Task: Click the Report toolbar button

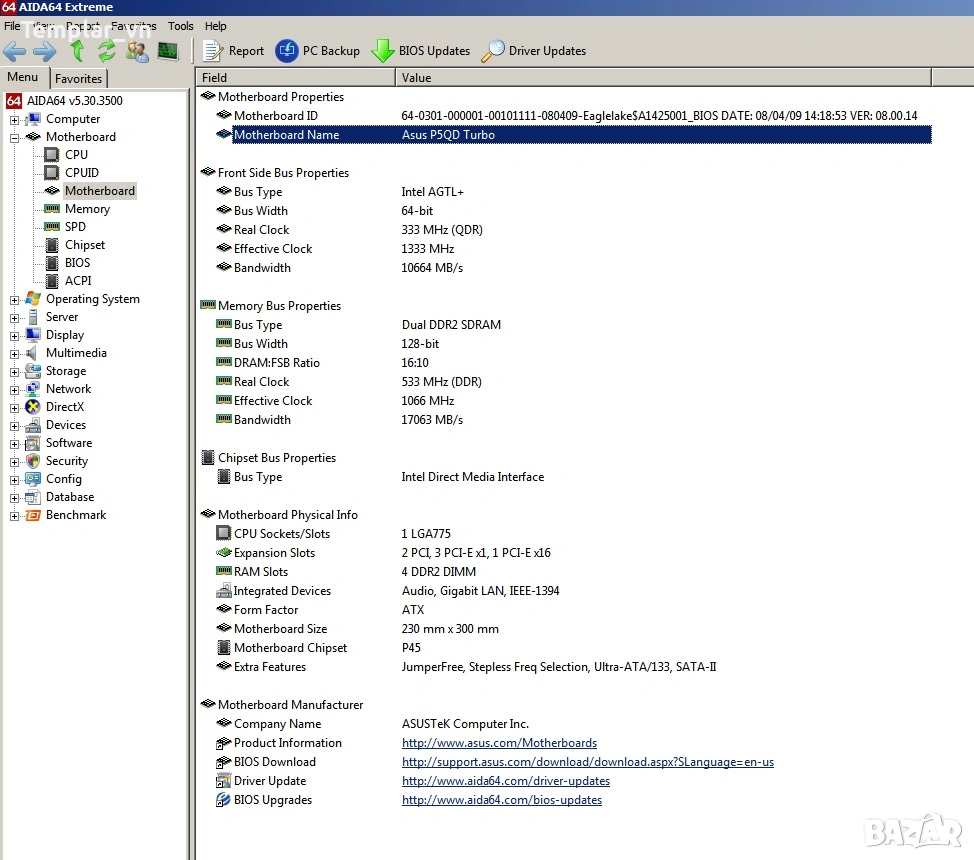Action: pos(234,51)
